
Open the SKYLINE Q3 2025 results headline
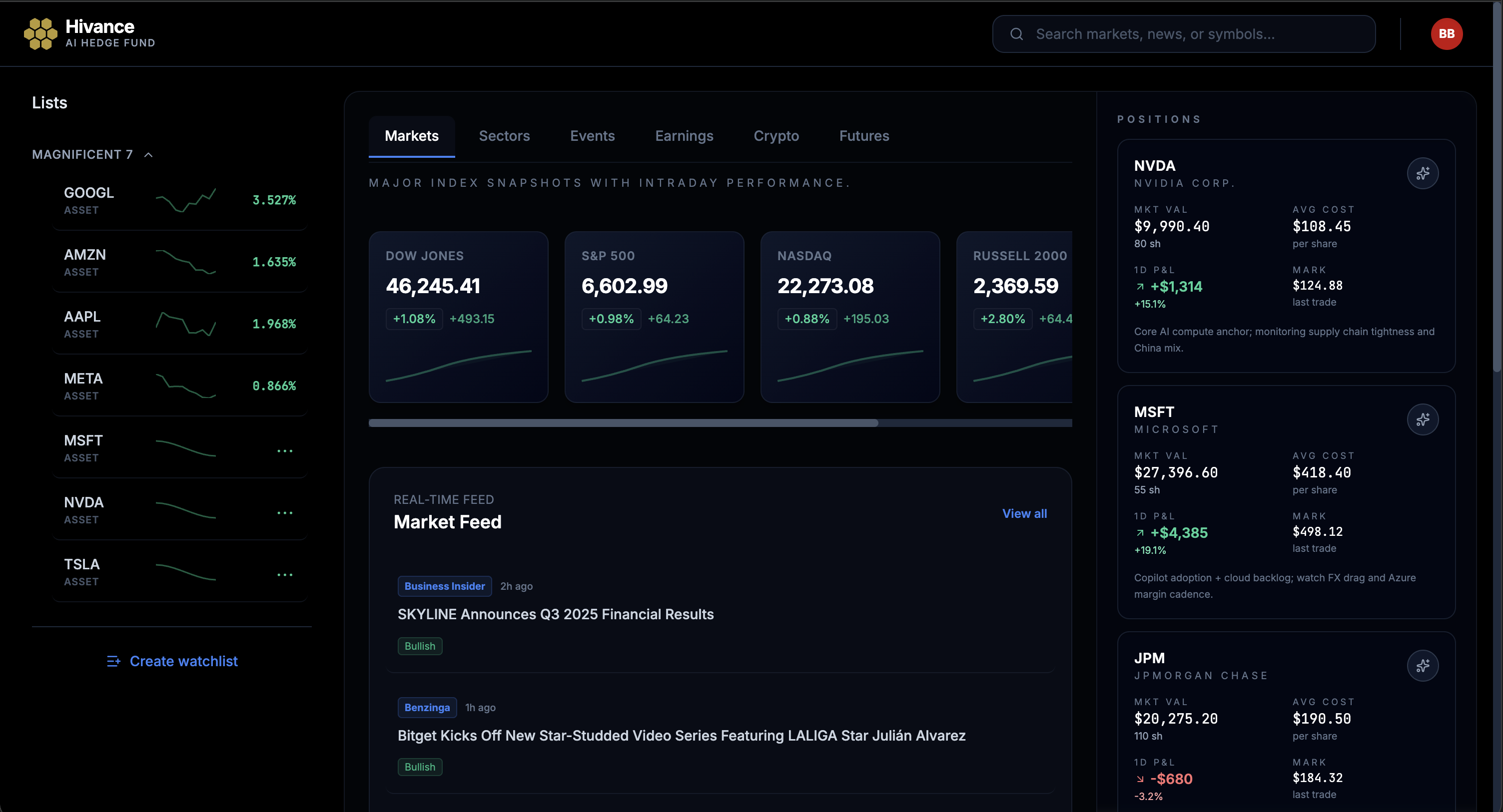pos(555,614)
